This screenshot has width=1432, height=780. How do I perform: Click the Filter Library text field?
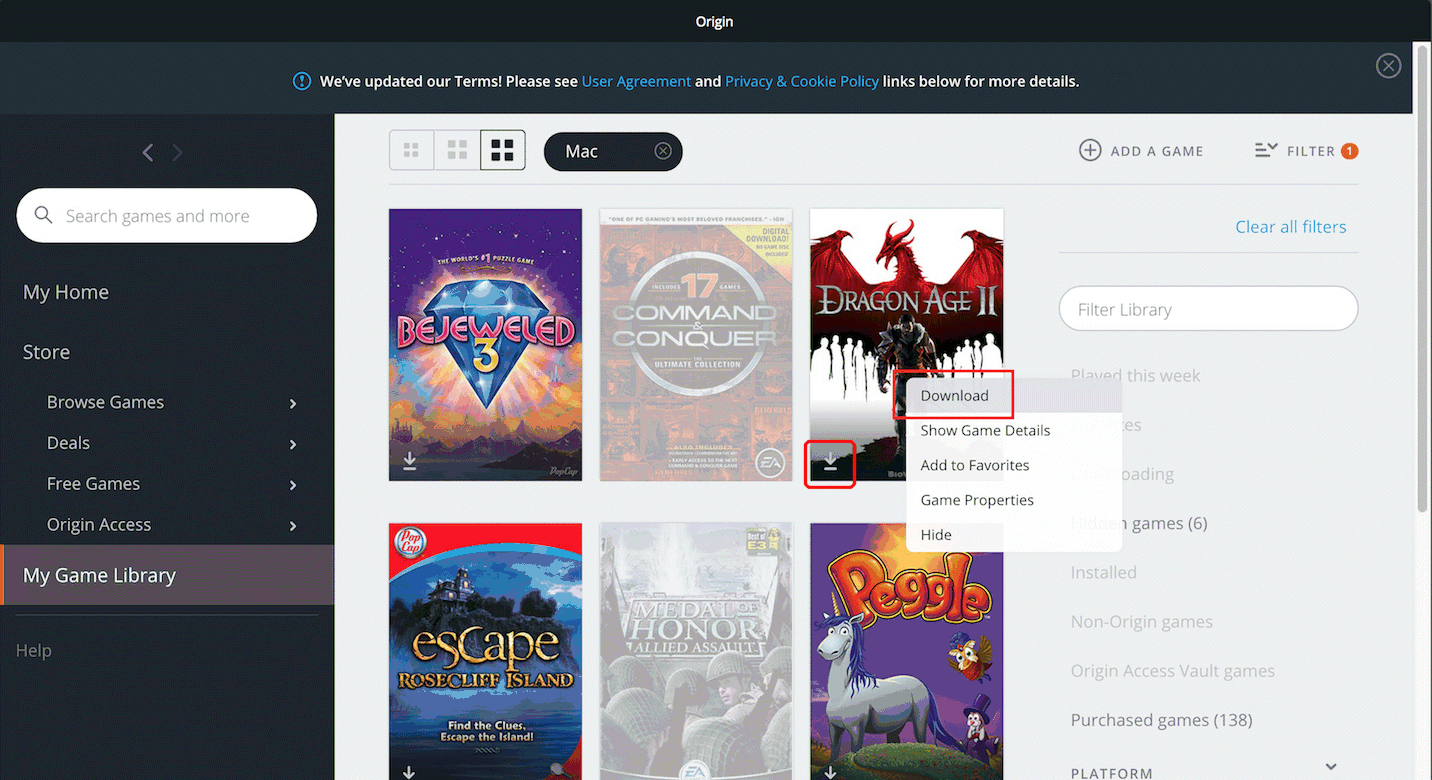(x=1208, y=310)
